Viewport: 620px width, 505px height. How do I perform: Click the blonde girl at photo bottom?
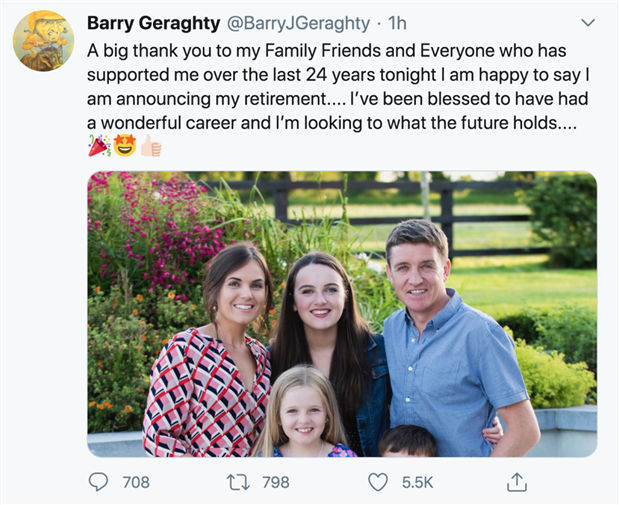click(x=301, y=415)
